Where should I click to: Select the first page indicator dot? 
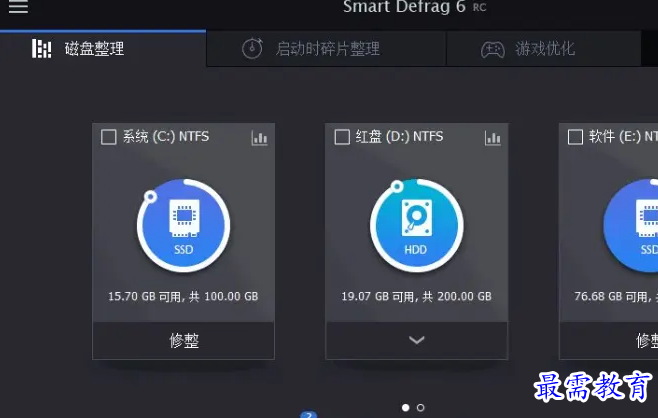pyautogui.click(x=405, y=408)
